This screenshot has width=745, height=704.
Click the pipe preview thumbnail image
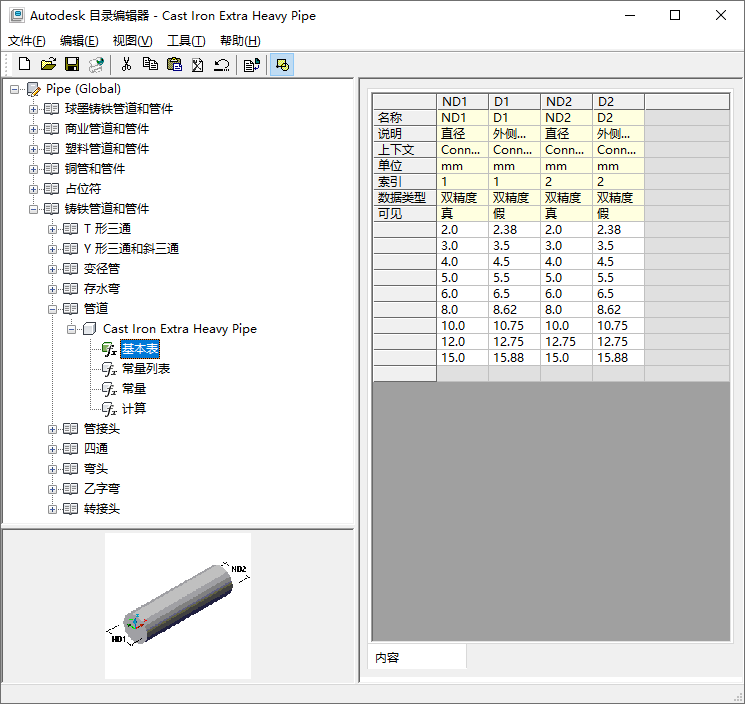click(178, 606)
